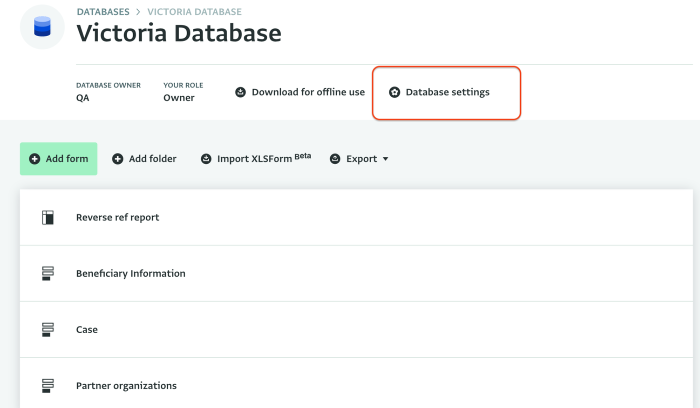Click the database owner value QA

83,98
